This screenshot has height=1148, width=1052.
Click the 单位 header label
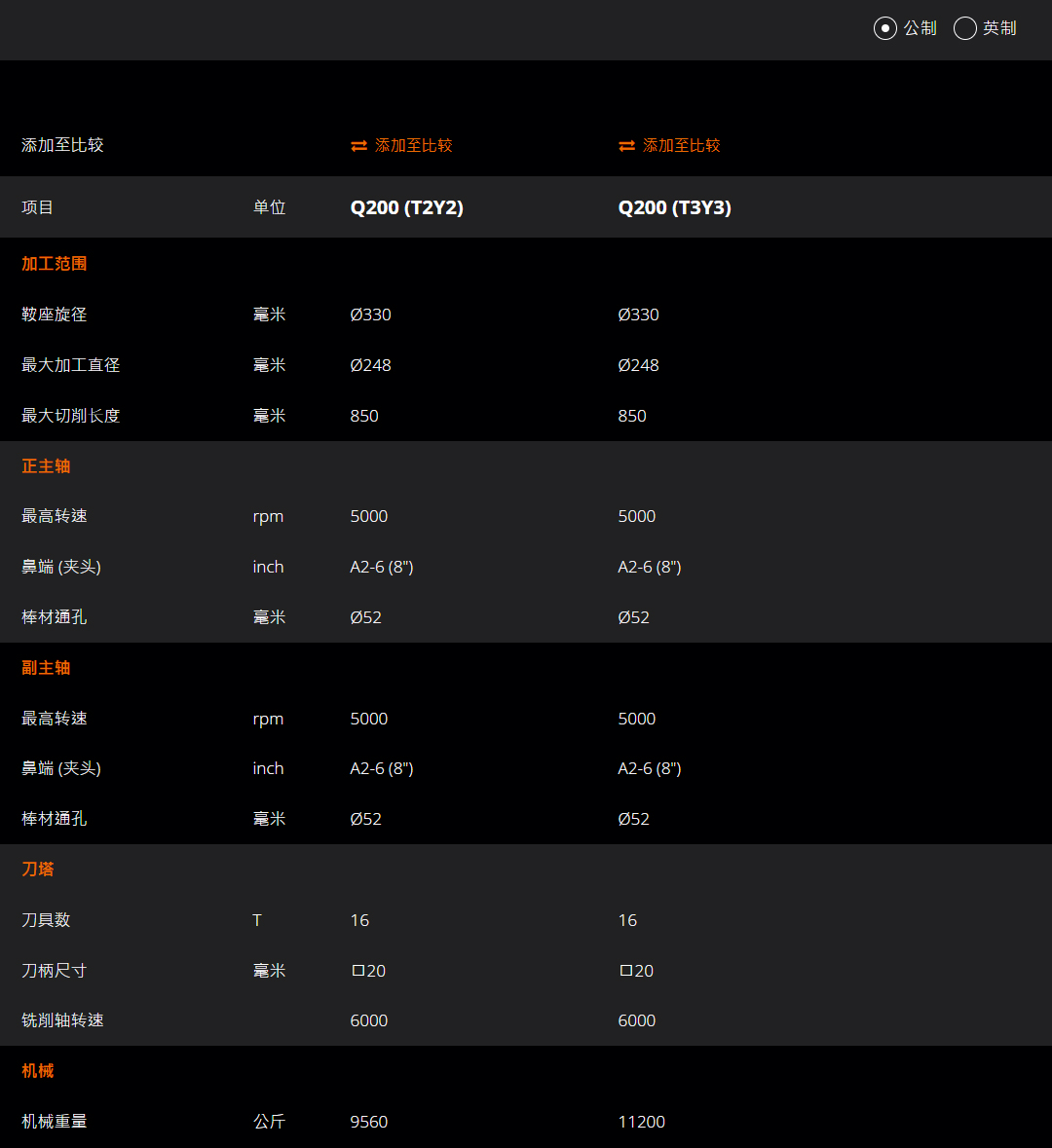pyautogui.click(x=269, y=208)
